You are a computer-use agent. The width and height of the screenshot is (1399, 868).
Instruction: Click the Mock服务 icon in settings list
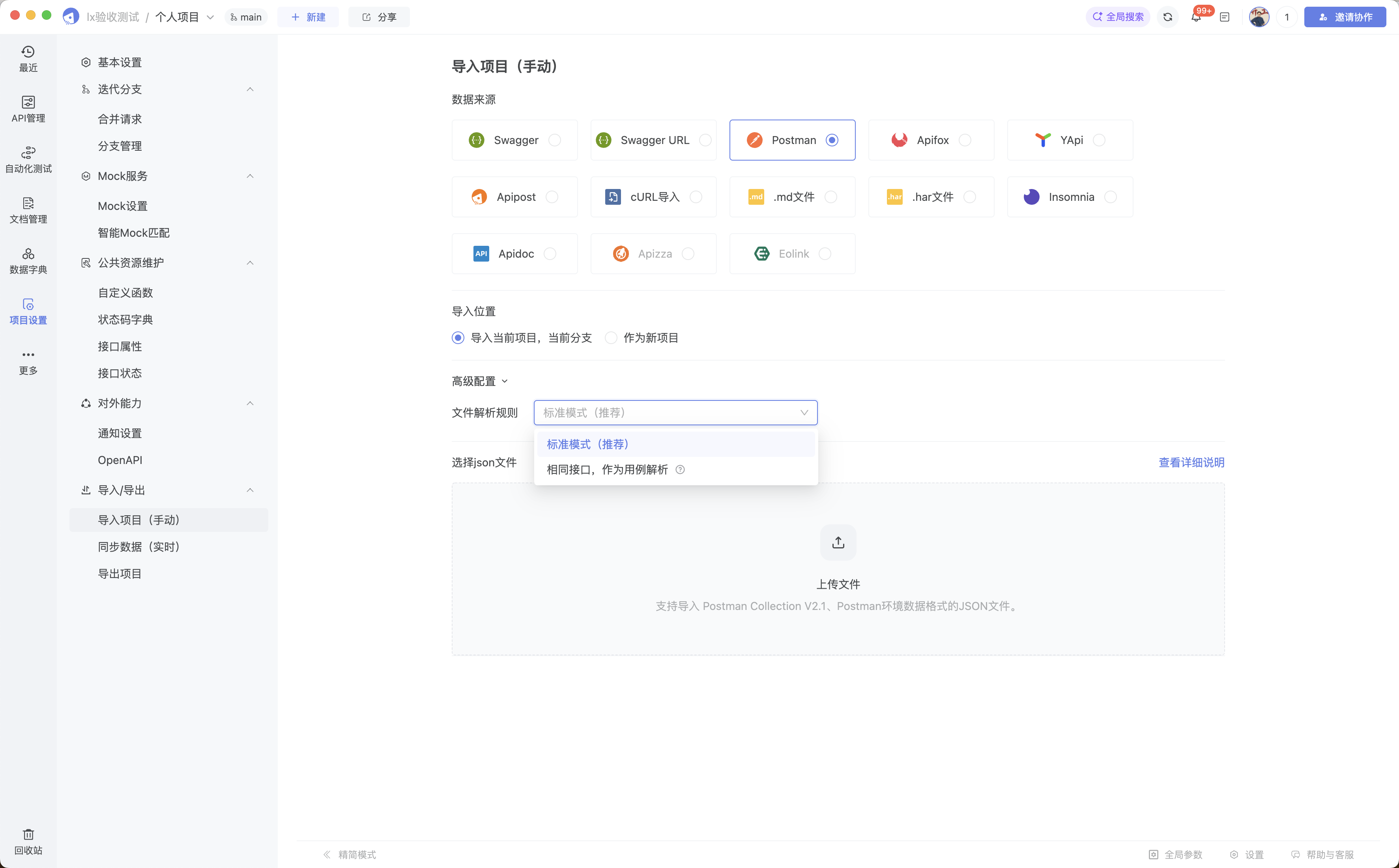(x=86, y=176)
